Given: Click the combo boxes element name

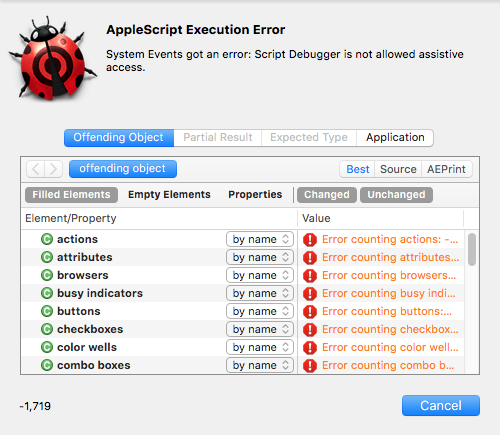Looking at the screenshot, I should 94,365.
